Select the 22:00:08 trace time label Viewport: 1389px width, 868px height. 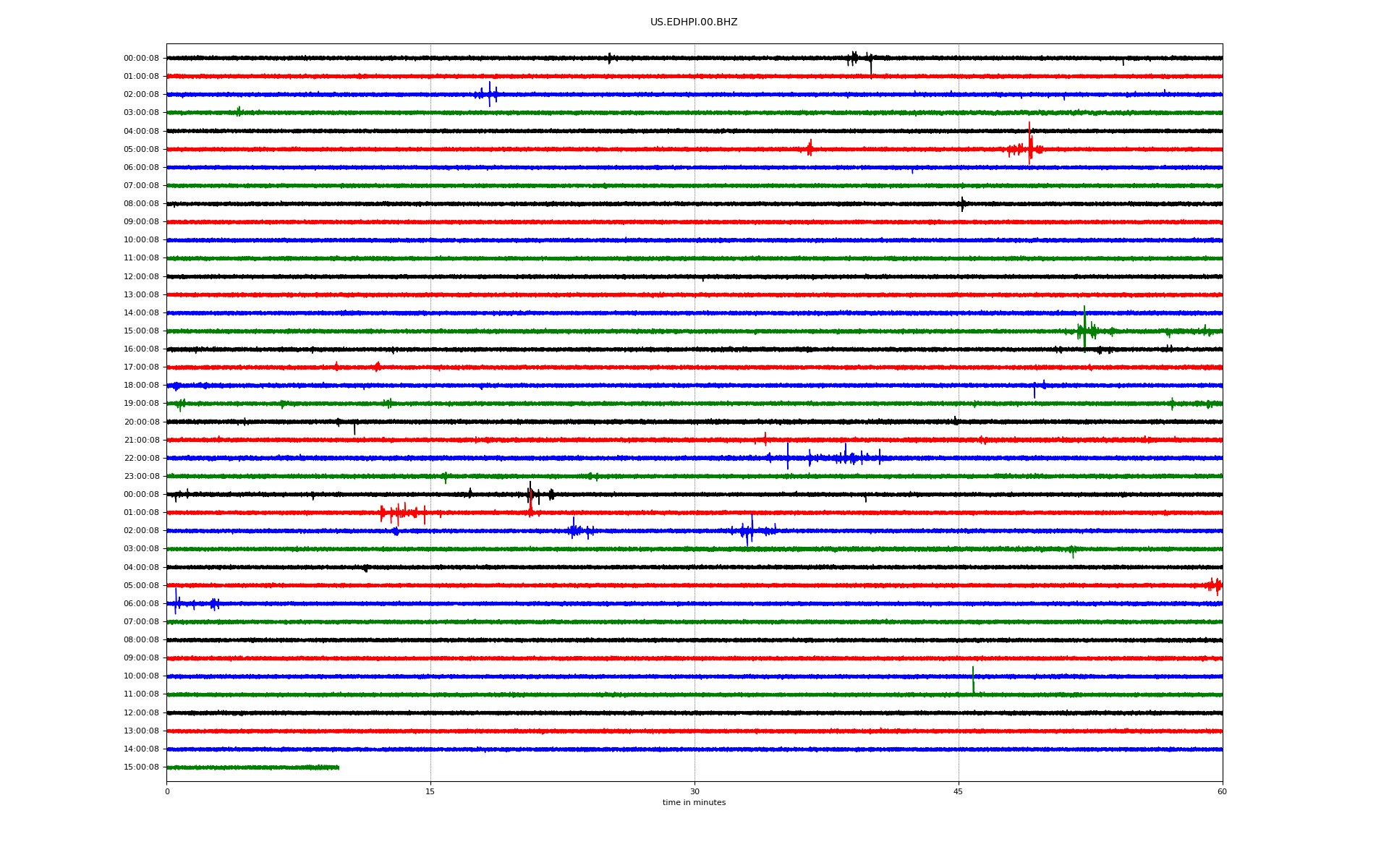click(x=141, y=459)
